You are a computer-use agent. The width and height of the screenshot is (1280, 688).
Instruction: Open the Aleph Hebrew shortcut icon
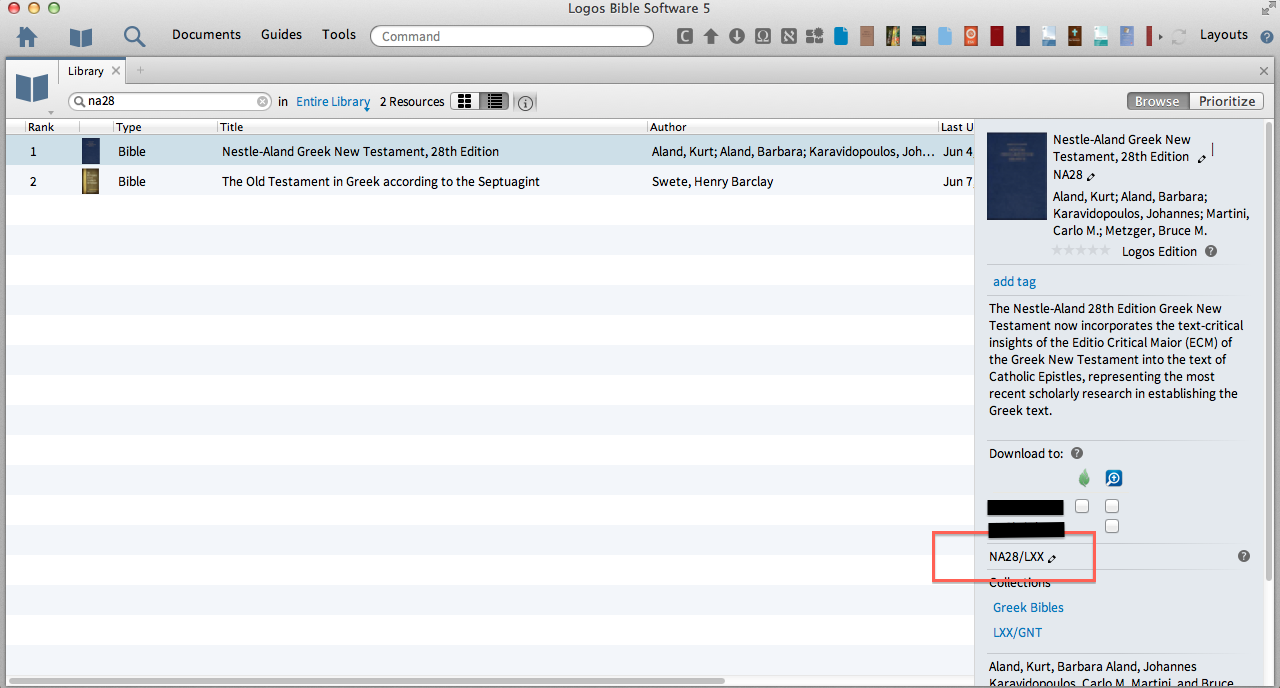[x=787, y=36]
